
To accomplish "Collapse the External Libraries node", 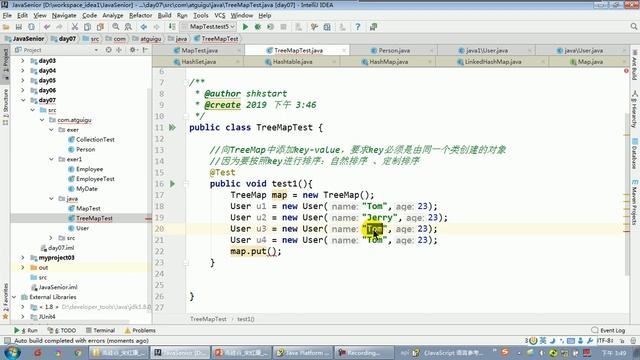I will (x=14, y=297).
